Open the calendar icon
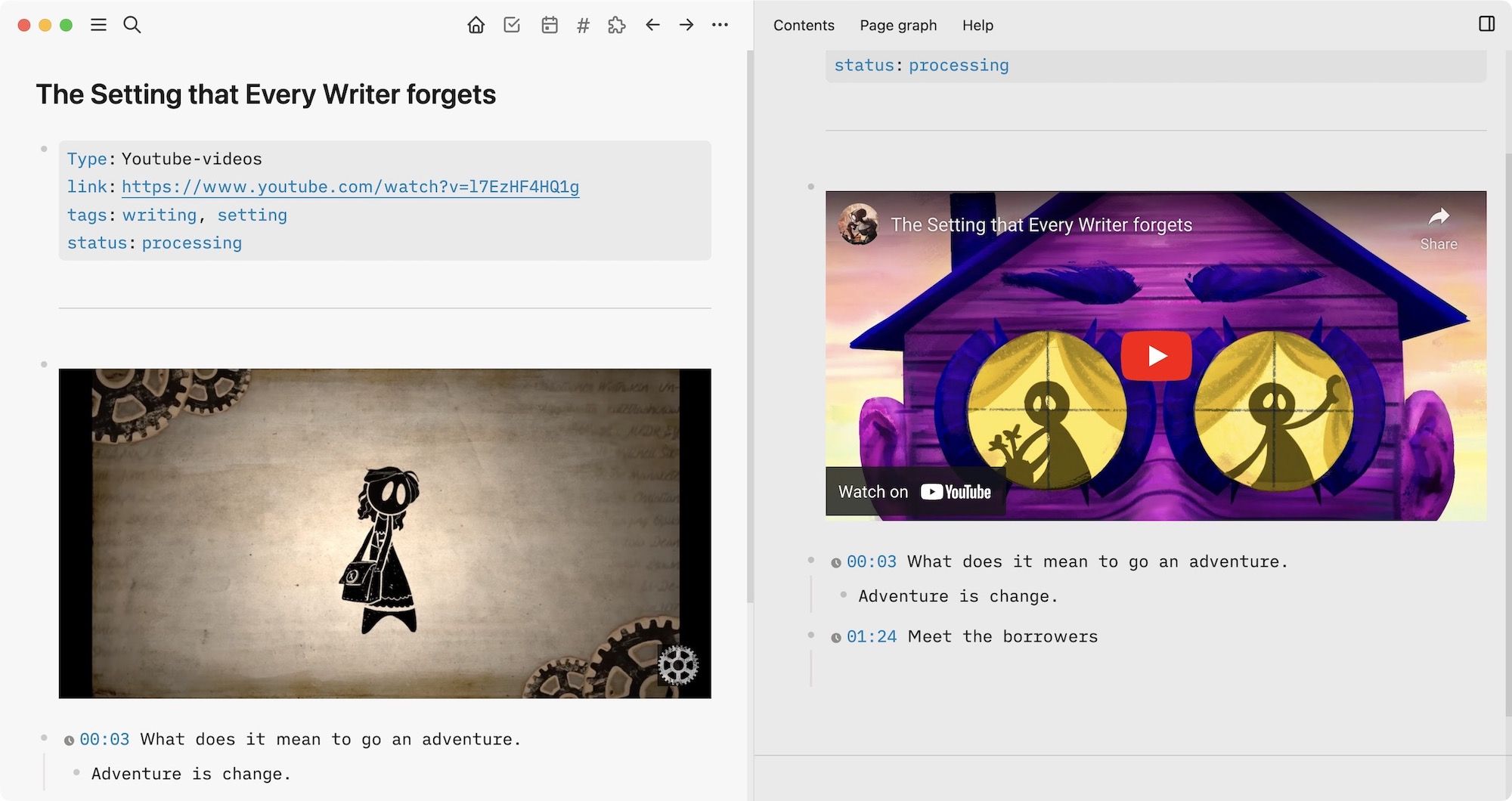This screenshot has height=801, width=1512. (x=548, y=24)
